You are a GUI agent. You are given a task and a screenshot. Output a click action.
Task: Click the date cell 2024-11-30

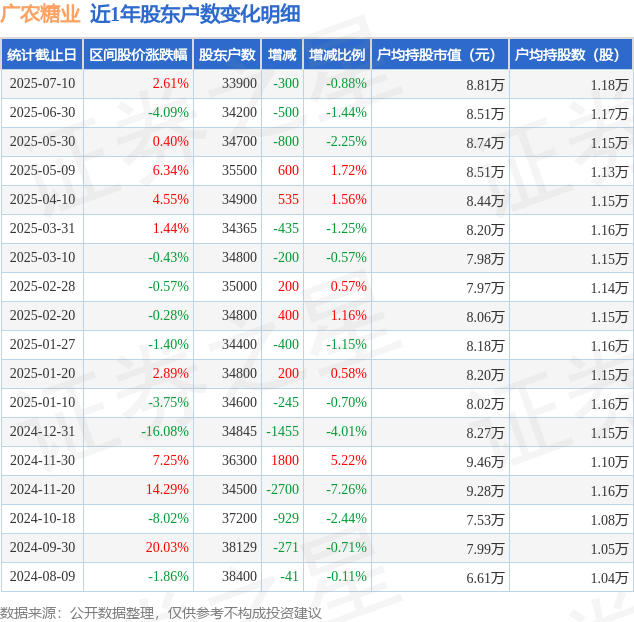[x=42, y=460]
